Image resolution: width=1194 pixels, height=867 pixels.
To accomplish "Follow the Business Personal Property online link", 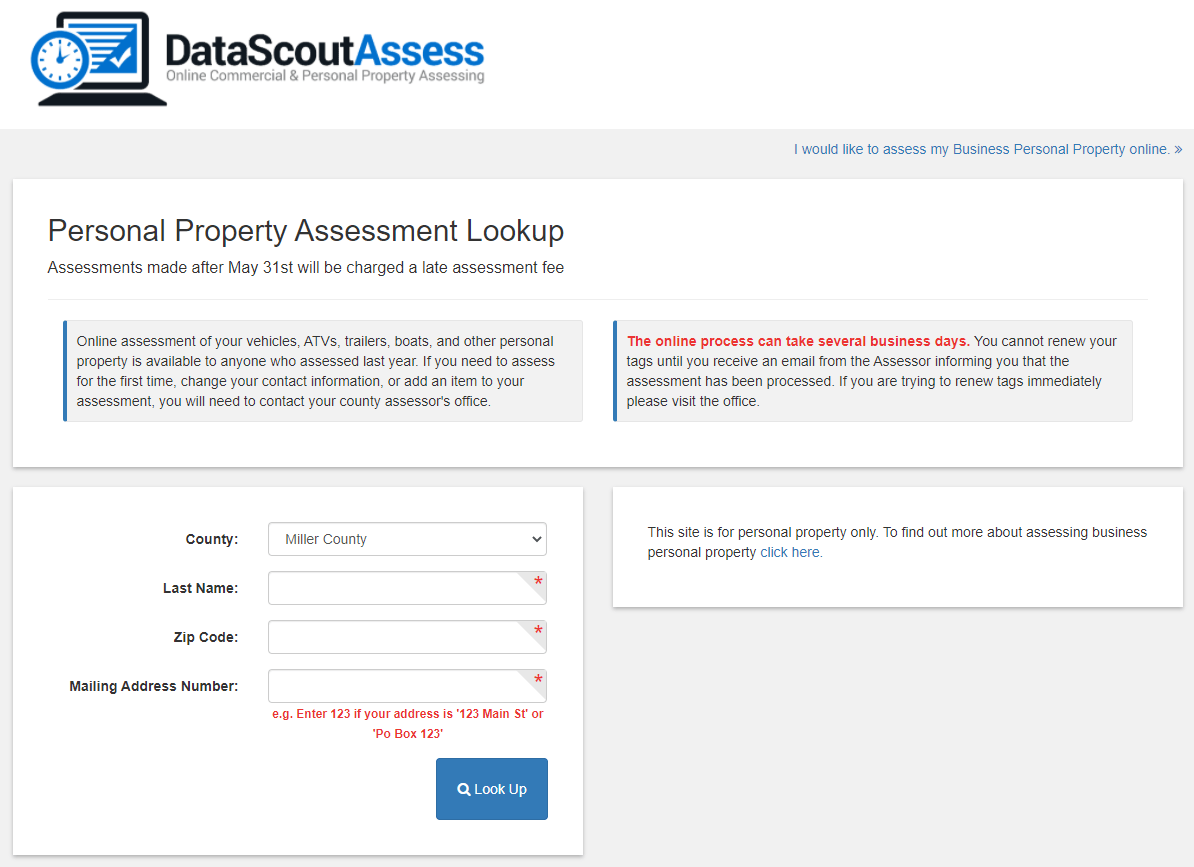I will coord(988,149).
